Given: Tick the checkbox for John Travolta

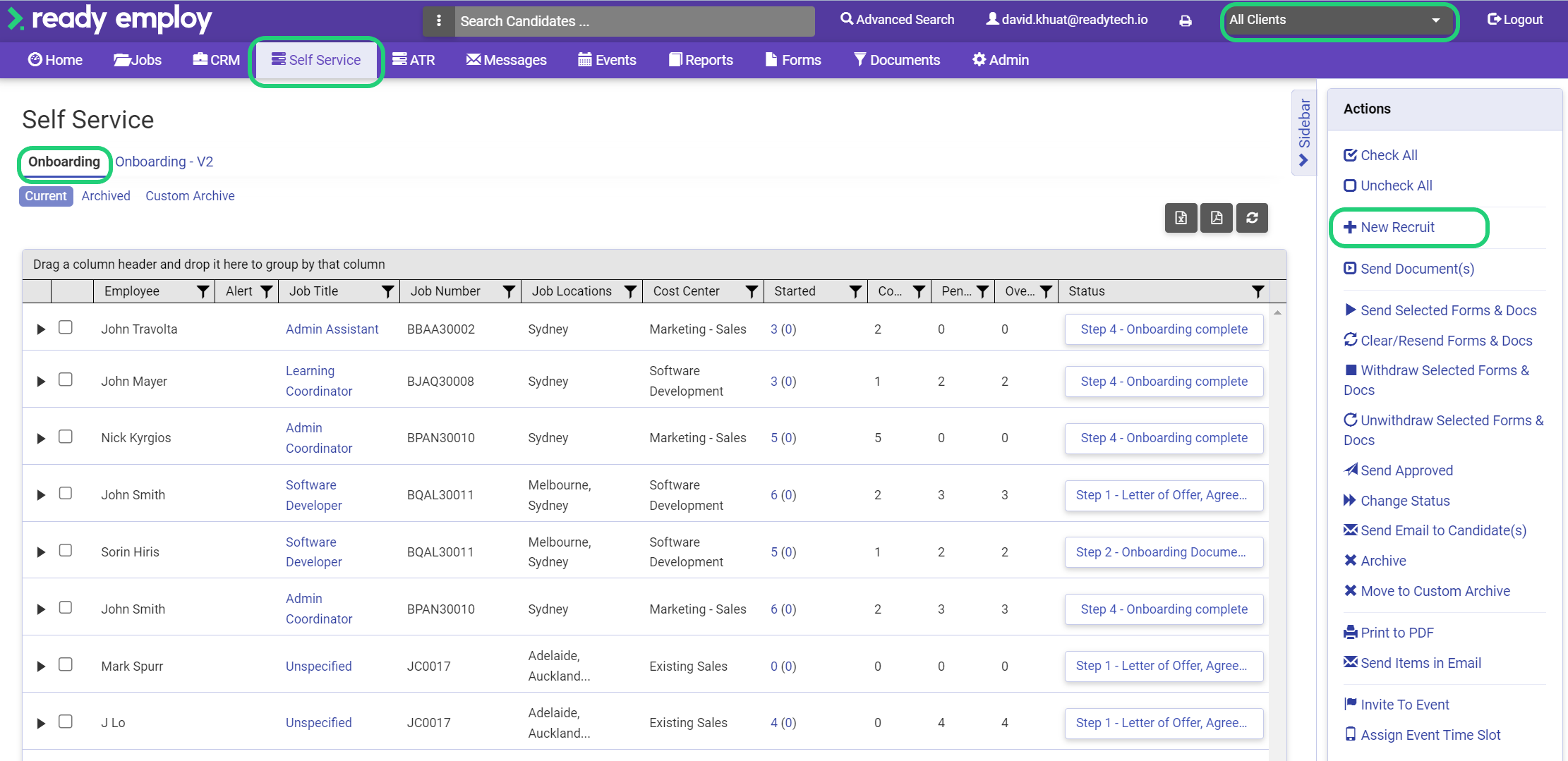Looking at the screenshot, I should (x=66, y=327).
